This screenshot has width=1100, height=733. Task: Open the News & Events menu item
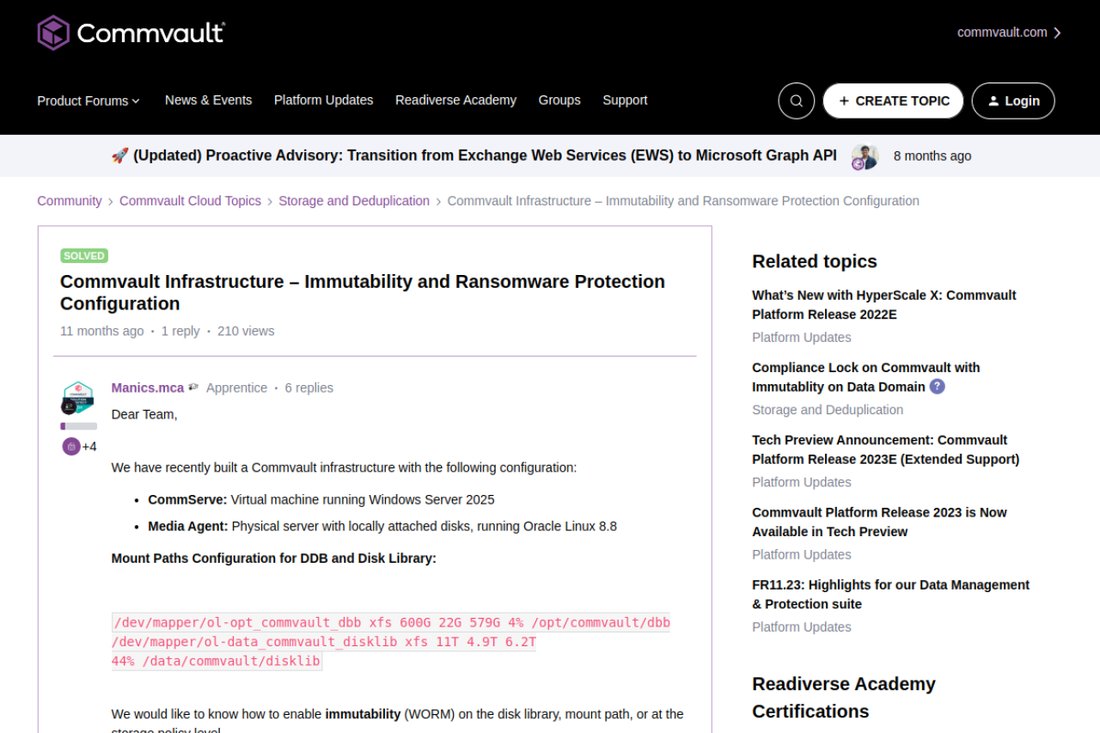[x=208, y=100]
